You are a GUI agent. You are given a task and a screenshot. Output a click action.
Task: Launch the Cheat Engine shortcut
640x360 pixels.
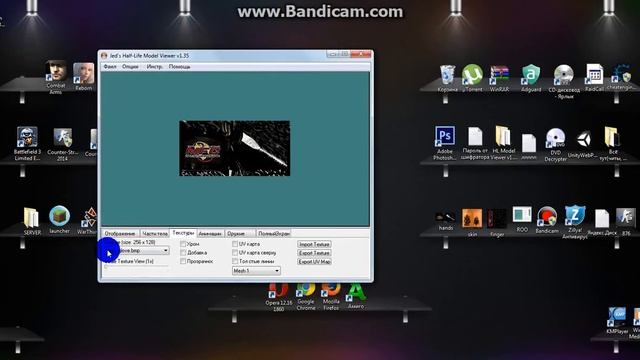(x=621, y=78)
